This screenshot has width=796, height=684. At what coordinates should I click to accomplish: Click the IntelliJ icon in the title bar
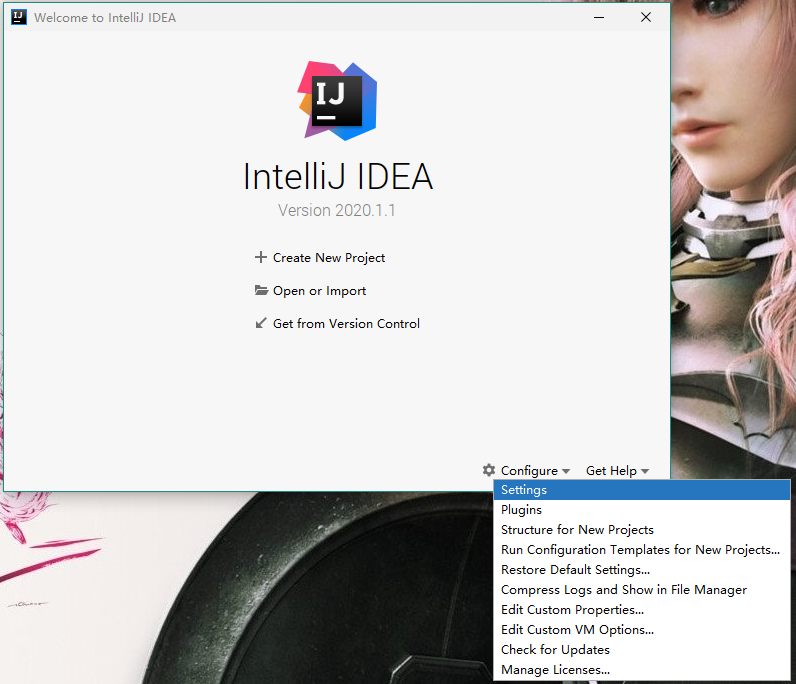tap(19, 17)
